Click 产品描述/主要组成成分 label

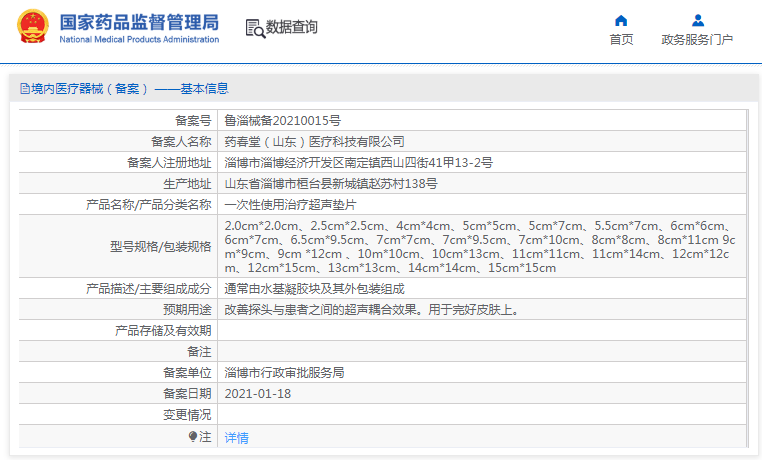(149, 289)
